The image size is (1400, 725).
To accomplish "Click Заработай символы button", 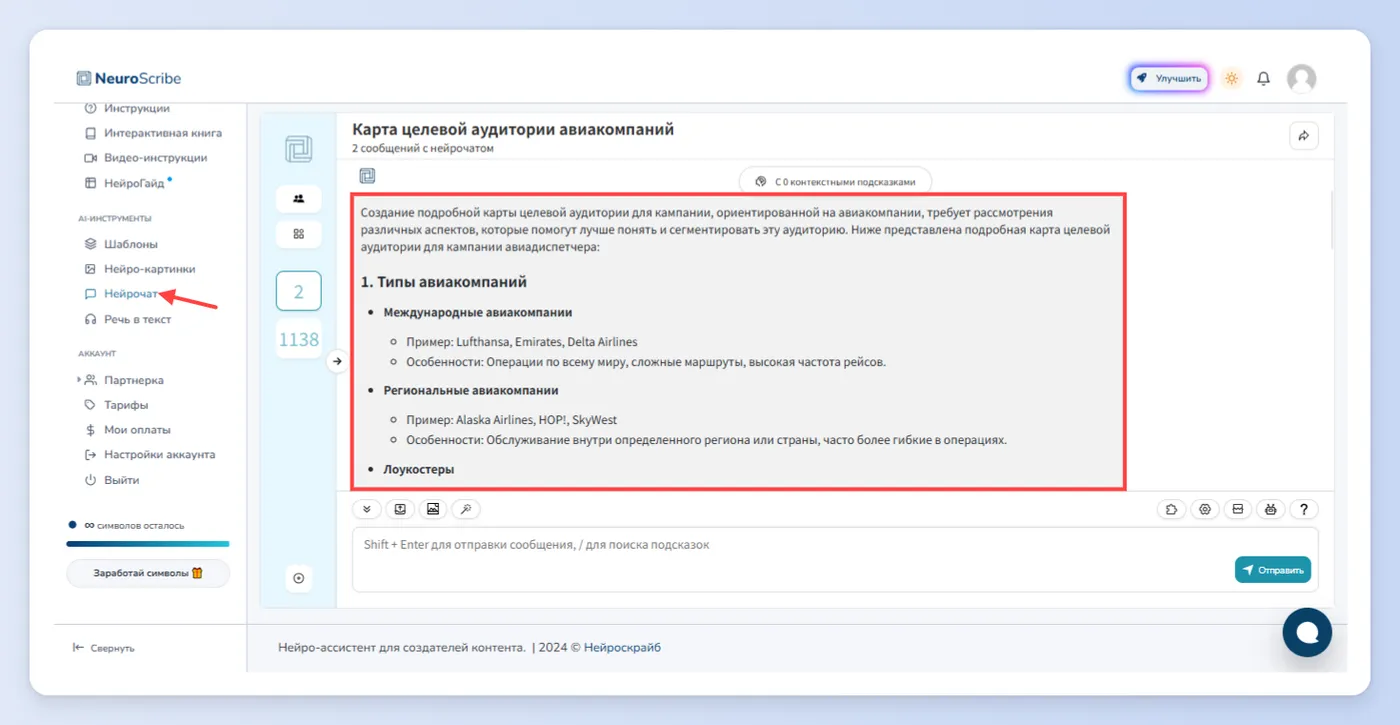I will [x=148, y=573].
